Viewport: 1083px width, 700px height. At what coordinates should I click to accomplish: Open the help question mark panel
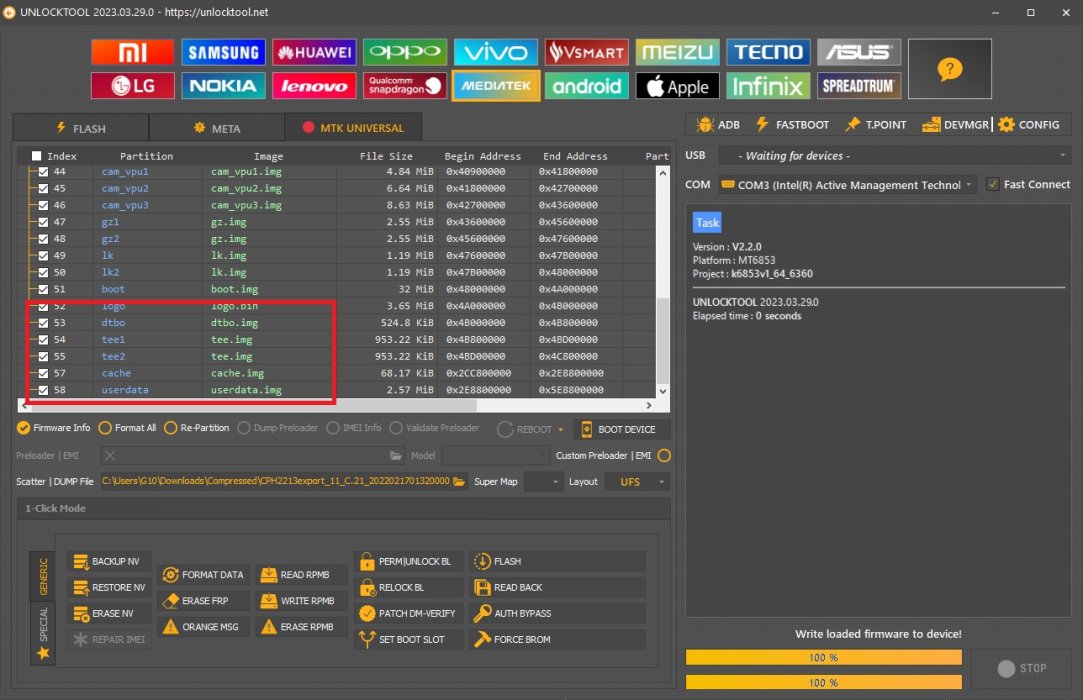[950, 68]
